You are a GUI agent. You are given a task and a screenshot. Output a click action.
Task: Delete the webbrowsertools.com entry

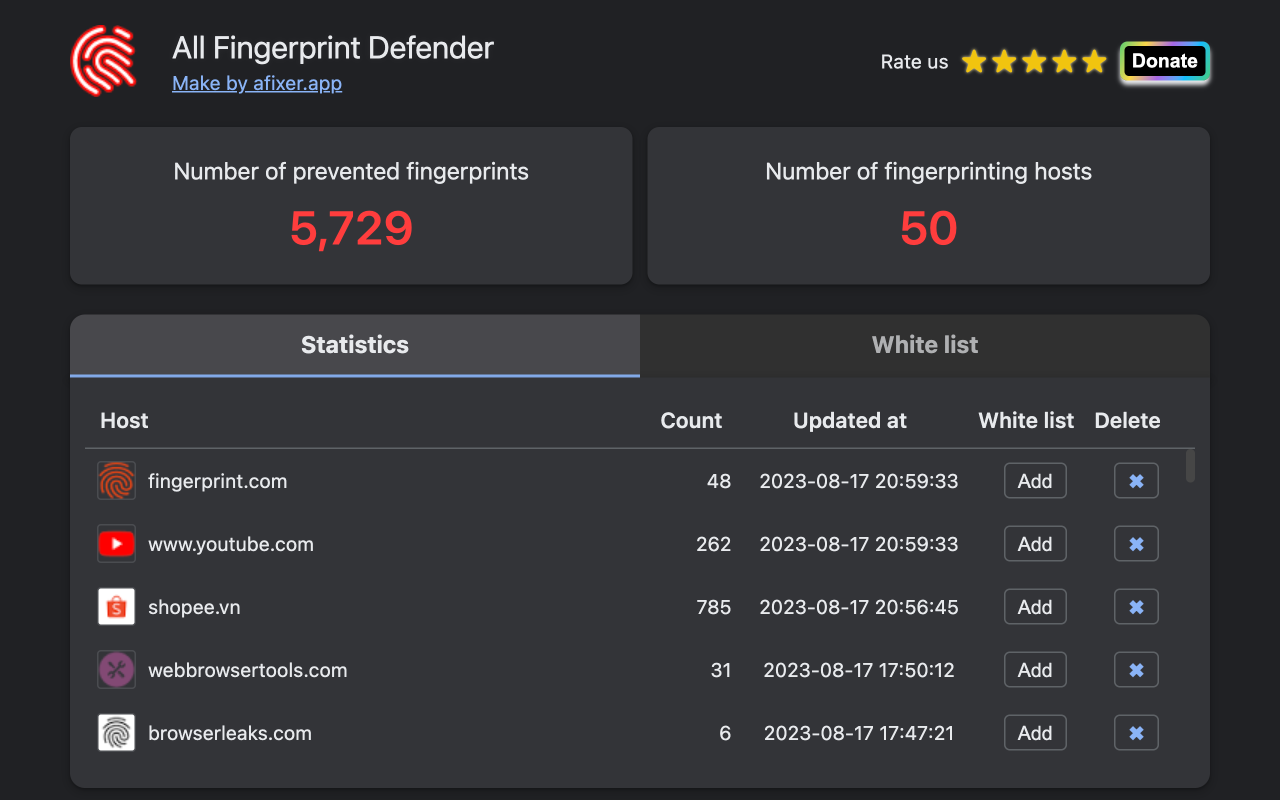coord(1136,669)
